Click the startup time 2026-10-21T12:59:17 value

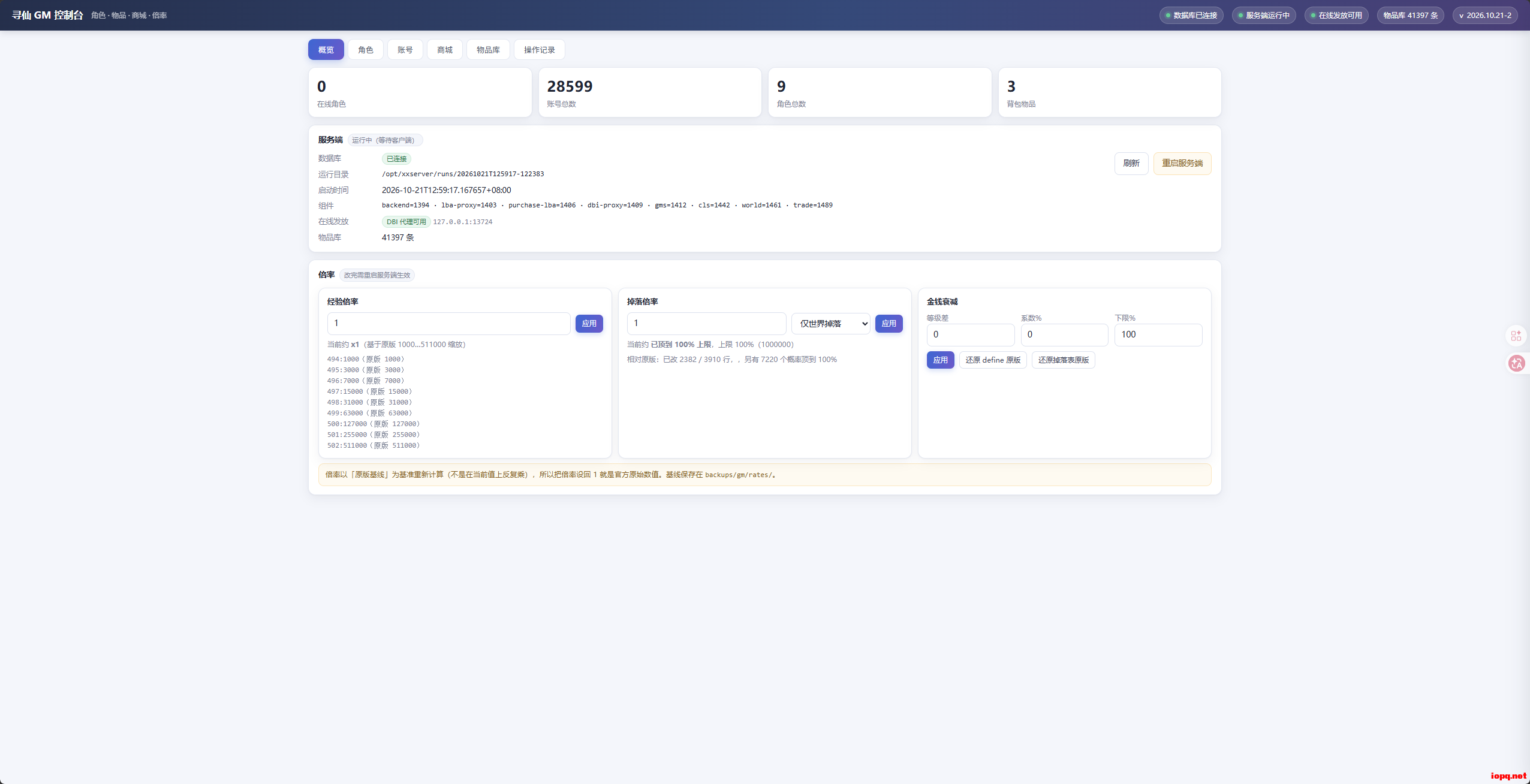coord(447,190)
